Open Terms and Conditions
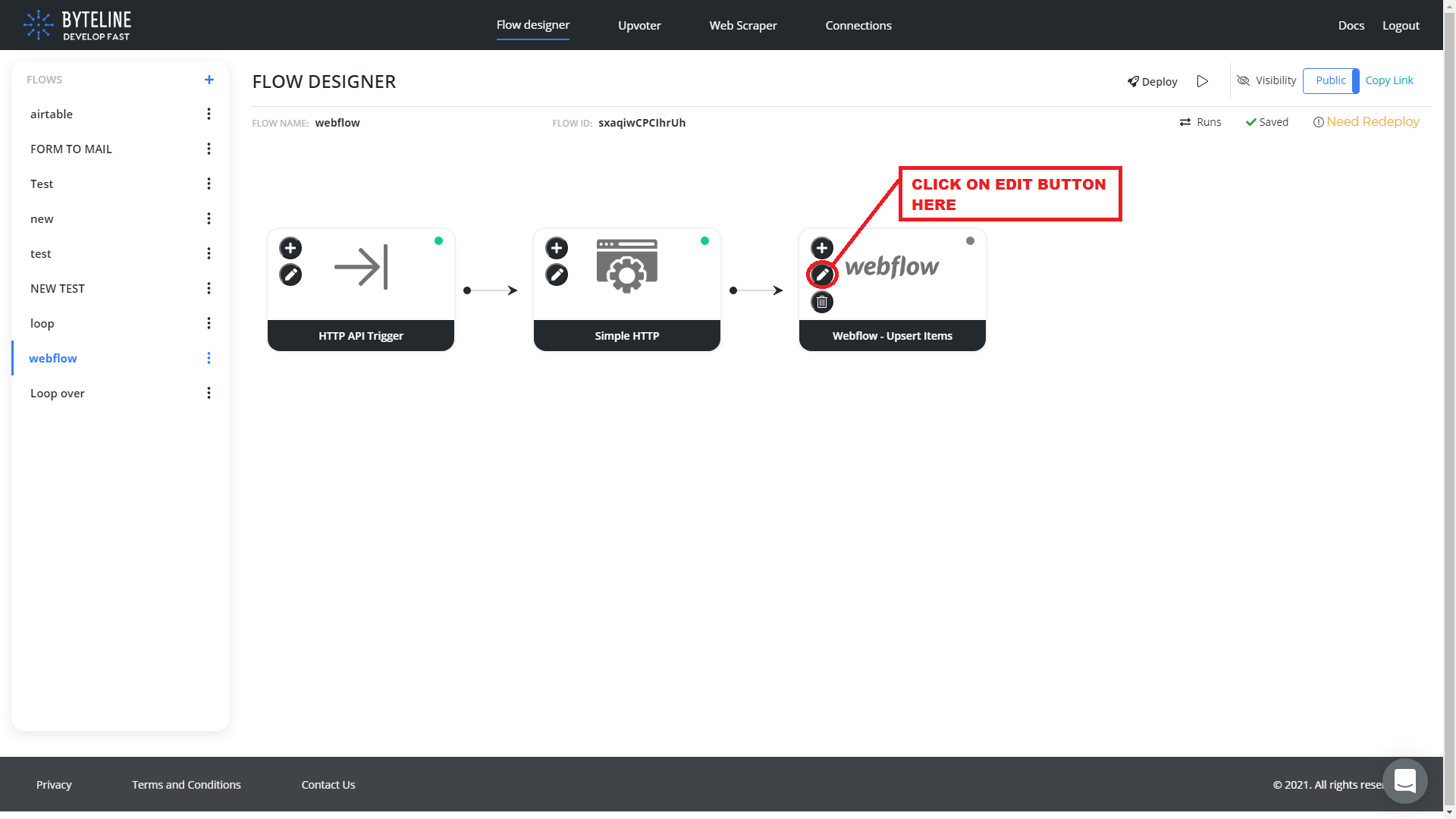The width and height of the screenshot is (1456, 819). coord(187,784)
